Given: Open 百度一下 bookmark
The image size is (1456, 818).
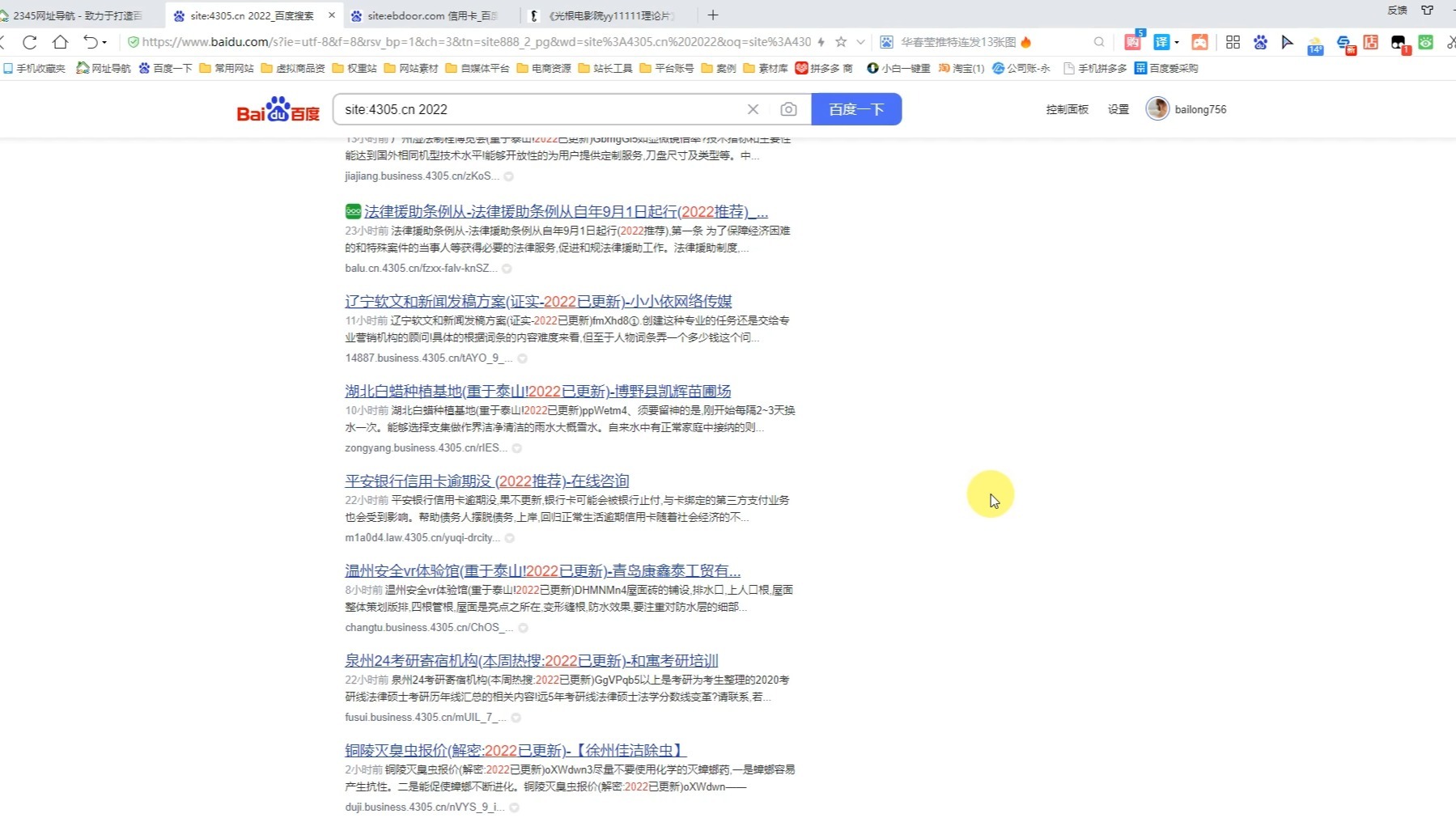Looking at the screenshot, I should pyautogui.click(x=165, y=69).
